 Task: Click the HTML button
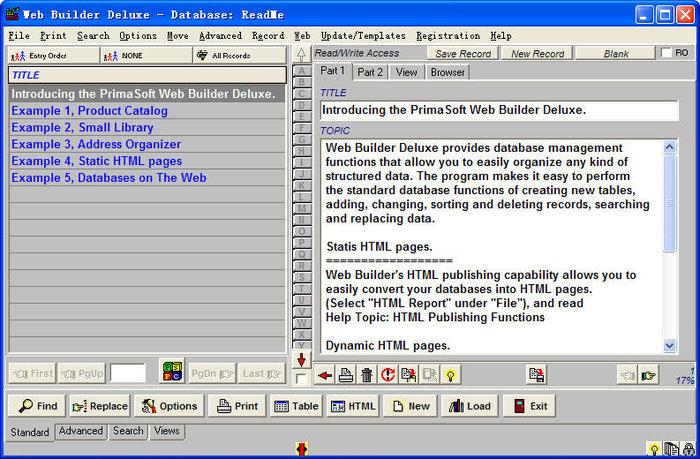[x=353, y=406]
